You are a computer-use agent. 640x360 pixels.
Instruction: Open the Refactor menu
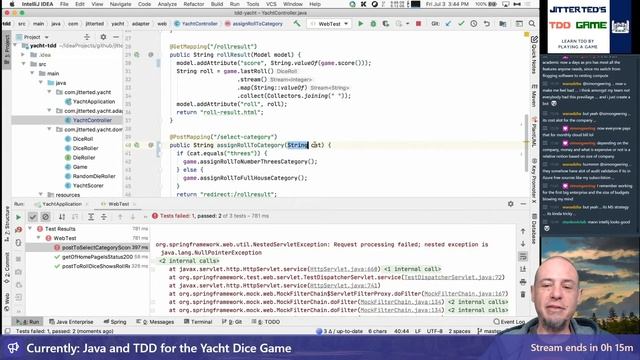tap(193, 4)
